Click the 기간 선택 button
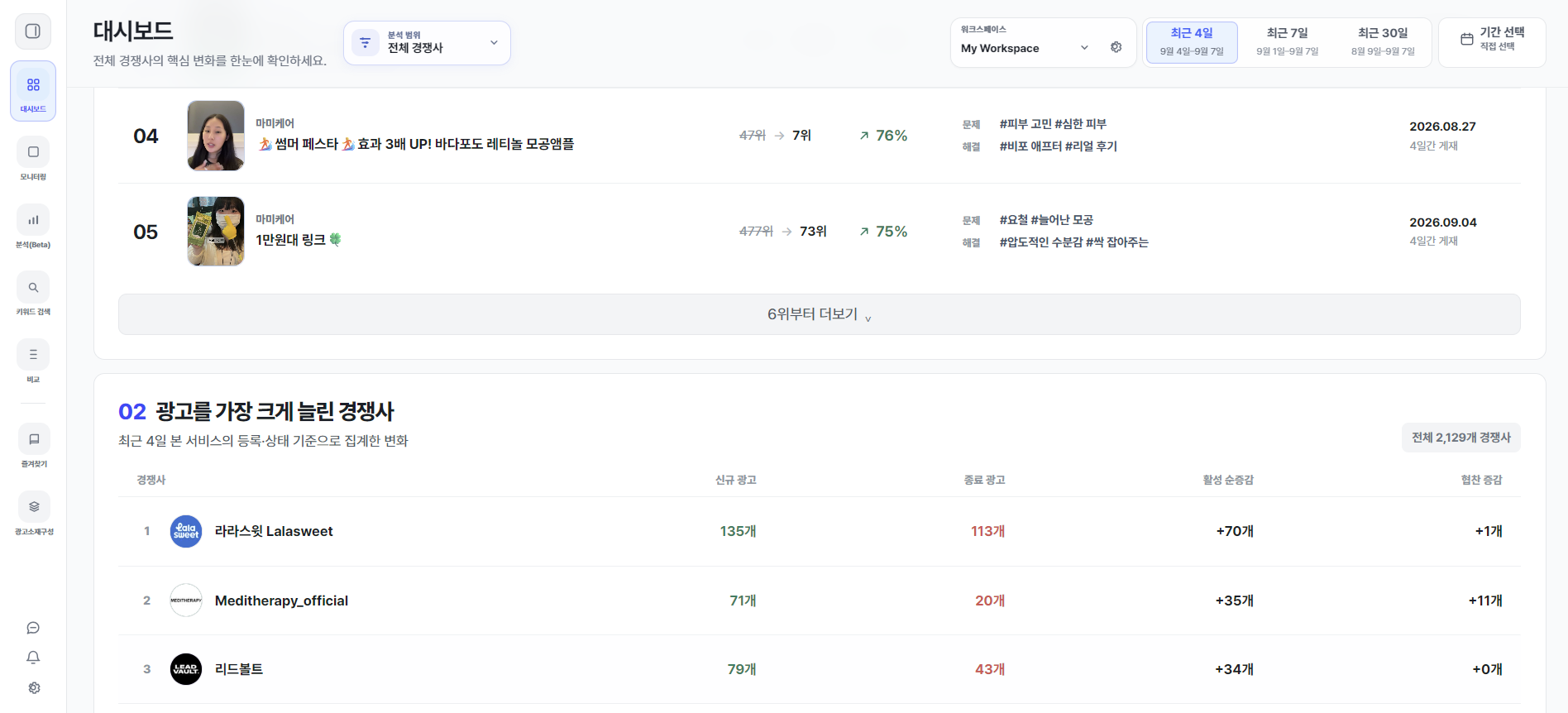The image size is (1568, 713). point(1492,41)
